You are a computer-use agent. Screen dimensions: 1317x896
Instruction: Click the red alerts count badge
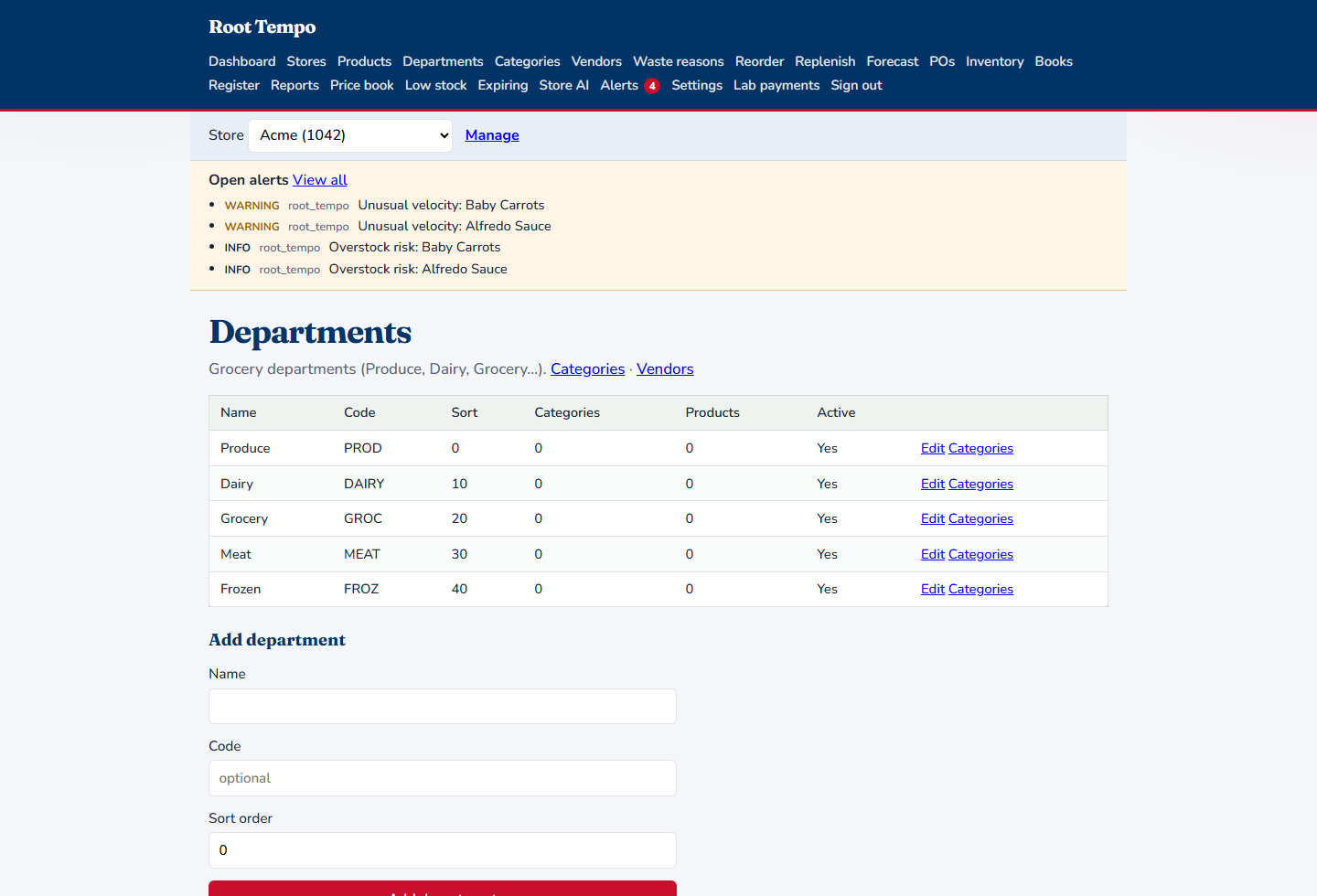pyautogui.click(x=652, y=86)
